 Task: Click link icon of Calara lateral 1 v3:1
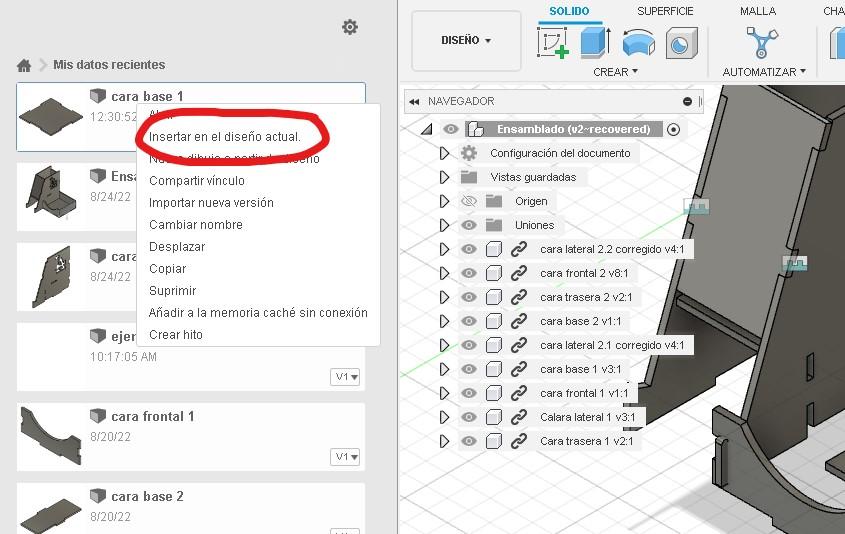(x=518, y=417)
